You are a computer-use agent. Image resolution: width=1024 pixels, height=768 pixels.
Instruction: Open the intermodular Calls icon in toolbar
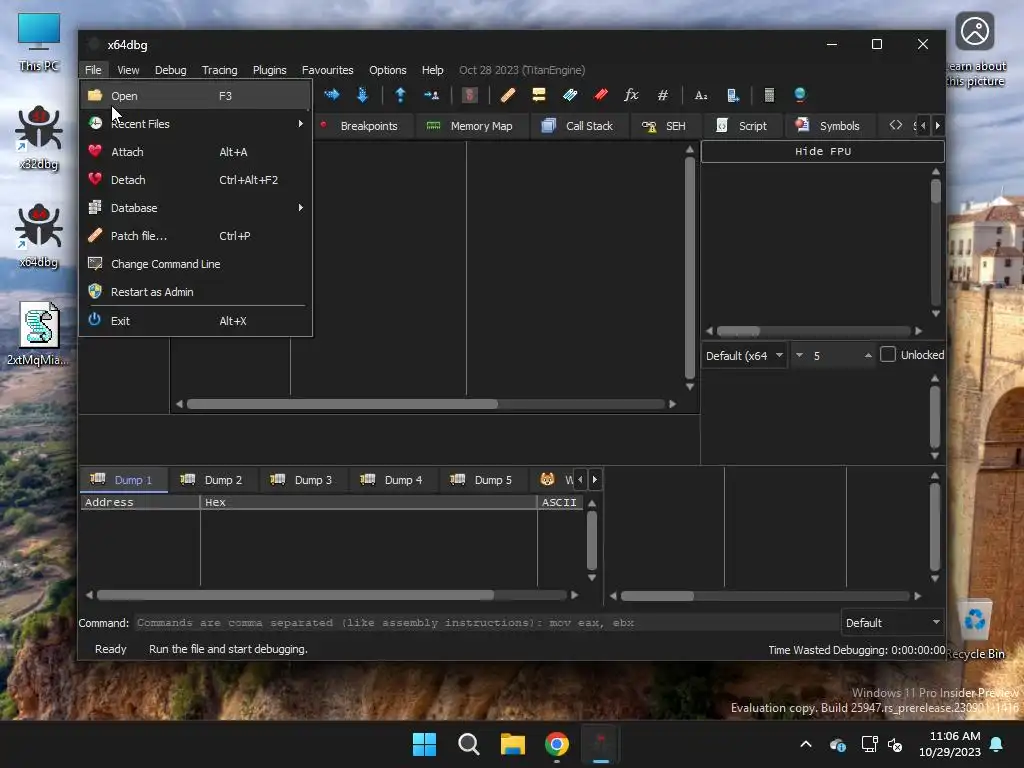[733, 95]
